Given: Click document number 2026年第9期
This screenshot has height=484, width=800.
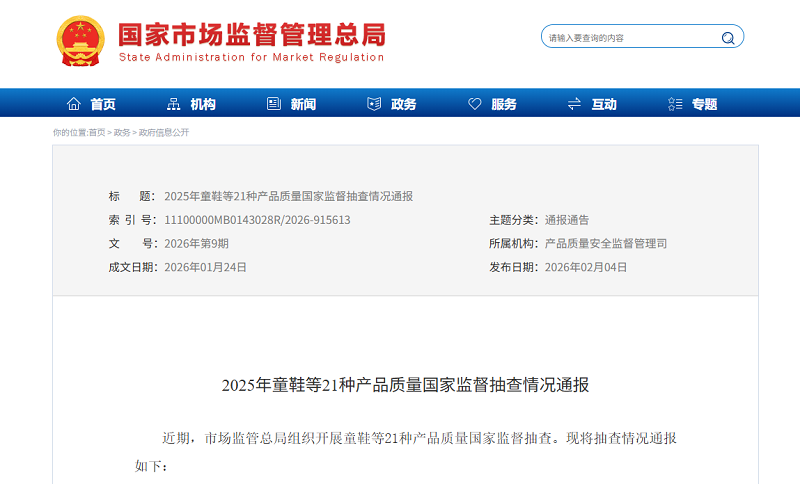Looking at the screenshot, I should tap(196, 244).
